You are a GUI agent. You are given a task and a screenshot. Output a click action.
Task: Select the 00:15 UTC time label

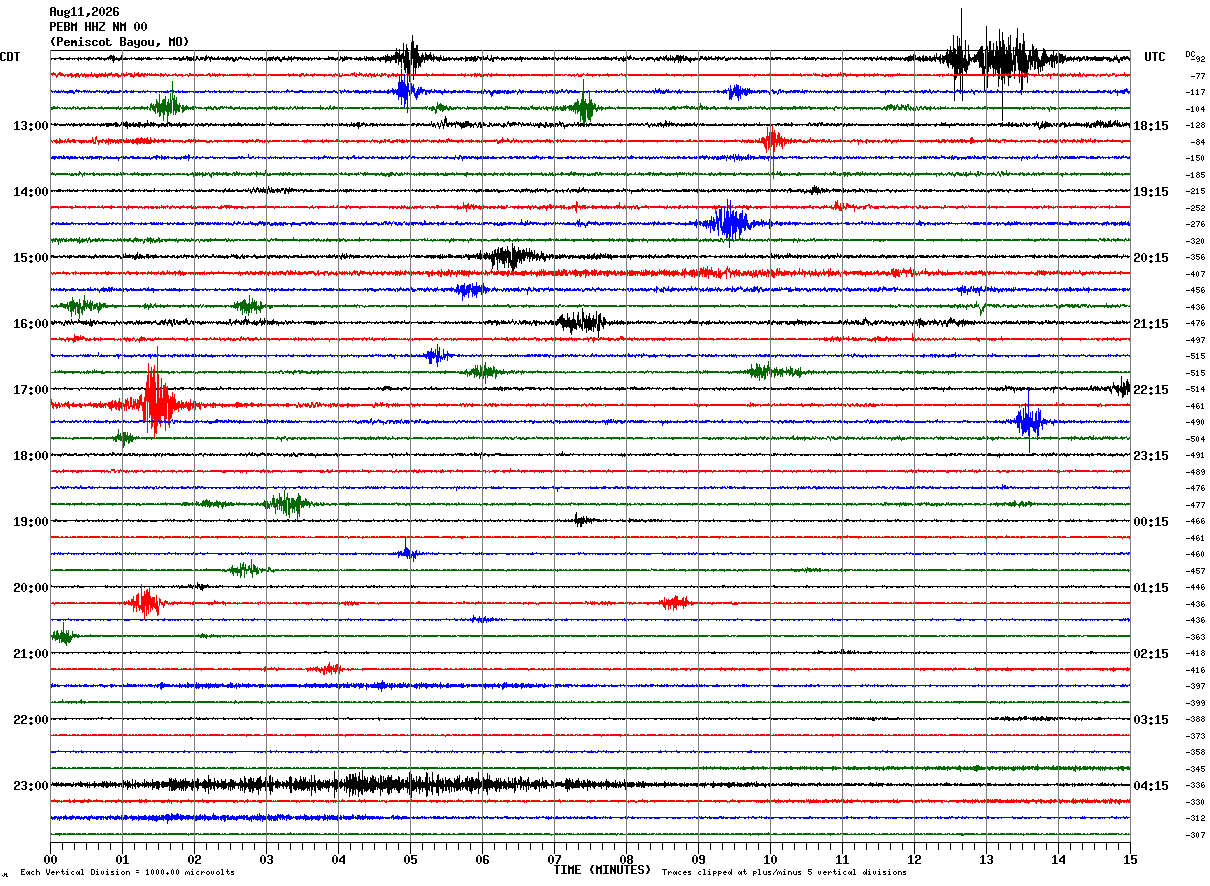pos(1151,522)
